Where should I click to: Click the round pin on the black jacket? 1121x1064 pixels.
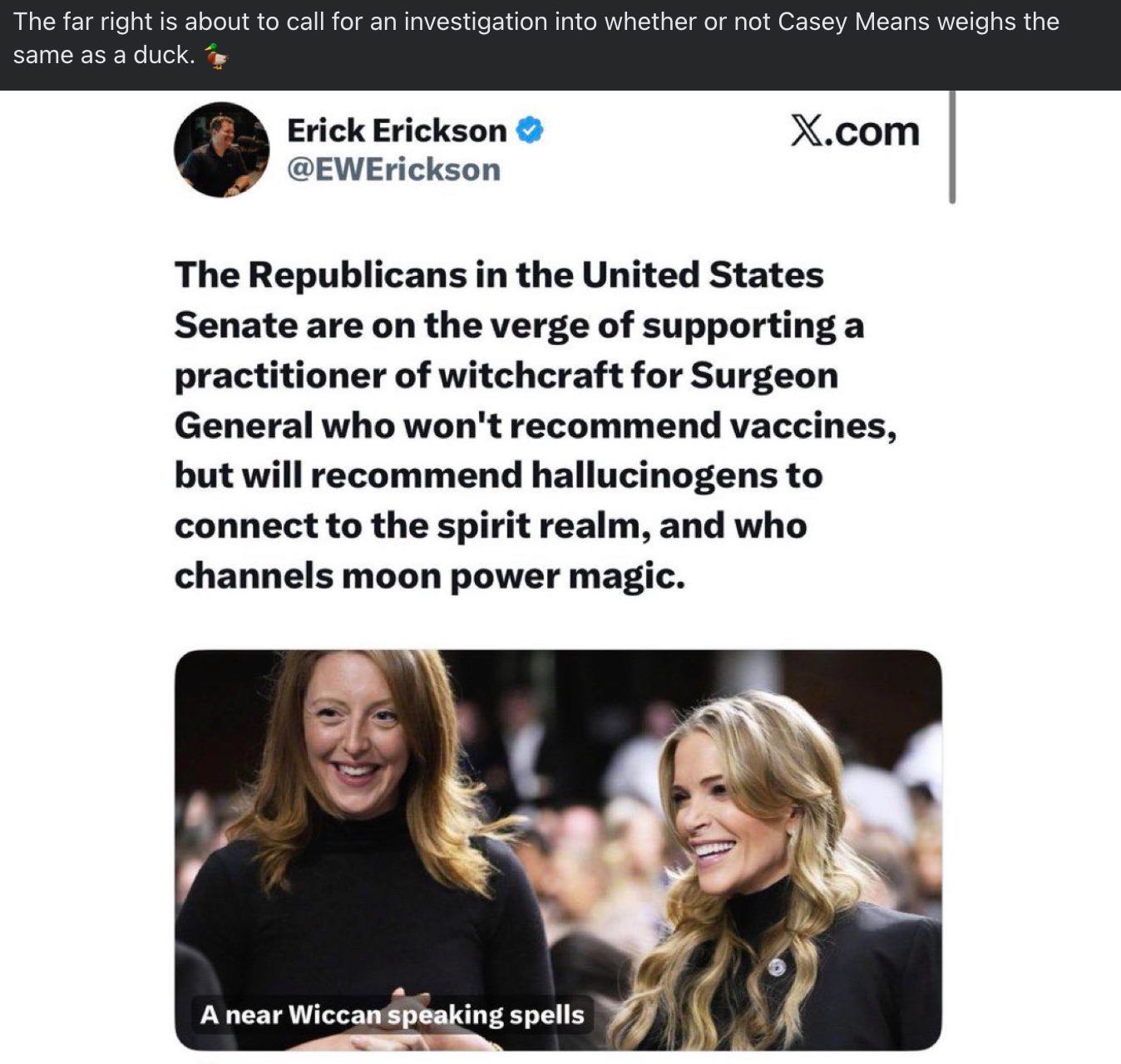pyautogui.click(x=777, y=968)
